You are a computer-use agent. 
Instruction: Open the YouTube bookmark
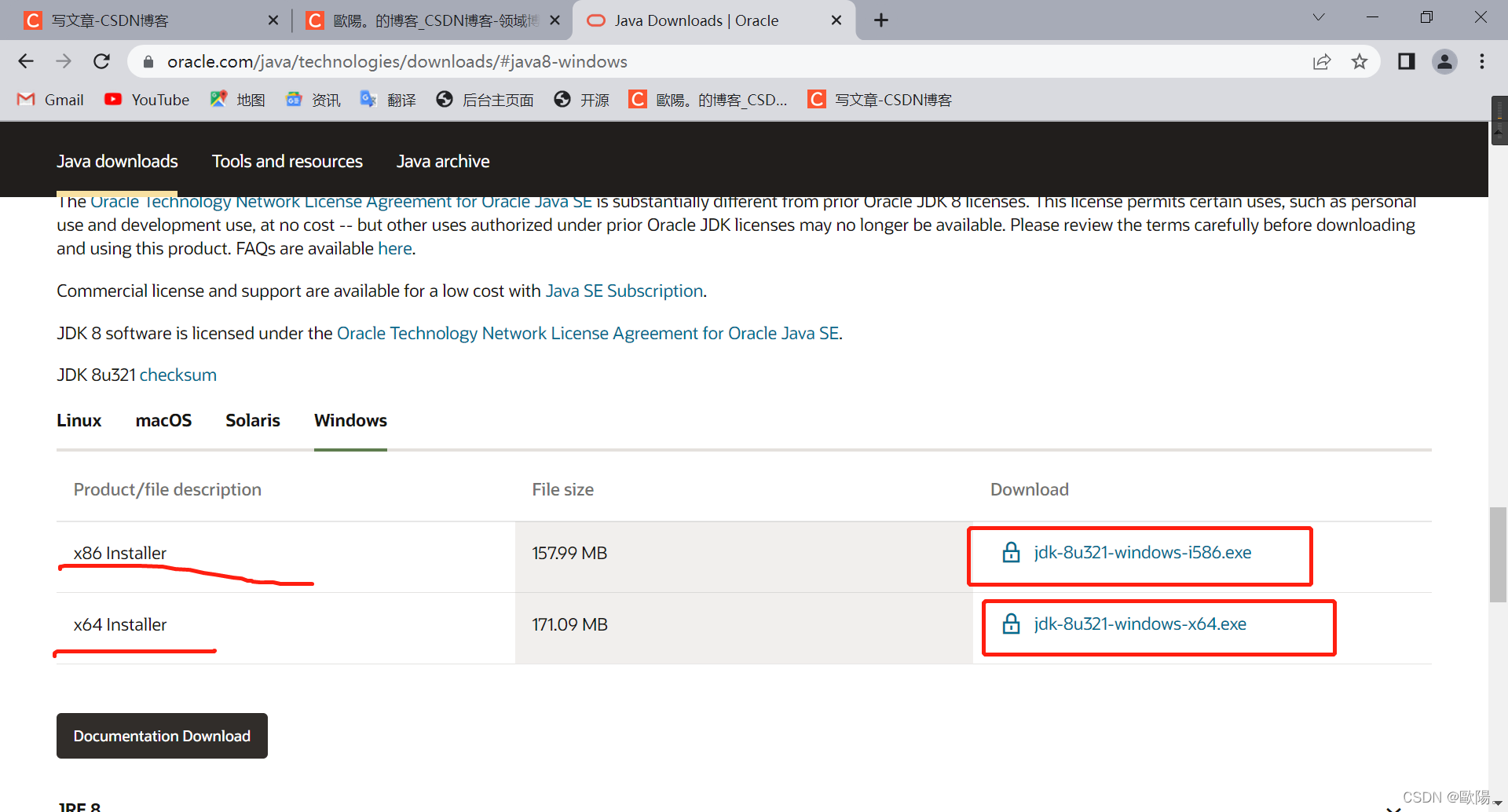pos(147,100)
